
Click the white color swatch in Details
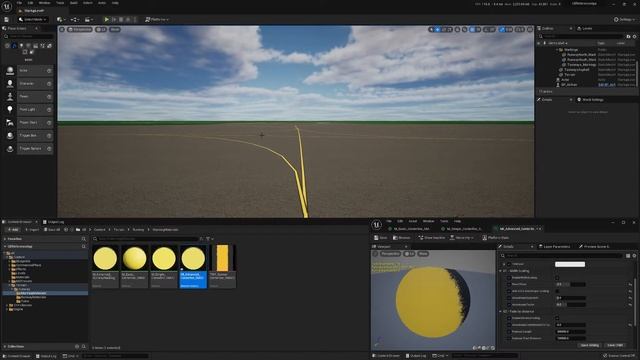(x=570, y=264)
